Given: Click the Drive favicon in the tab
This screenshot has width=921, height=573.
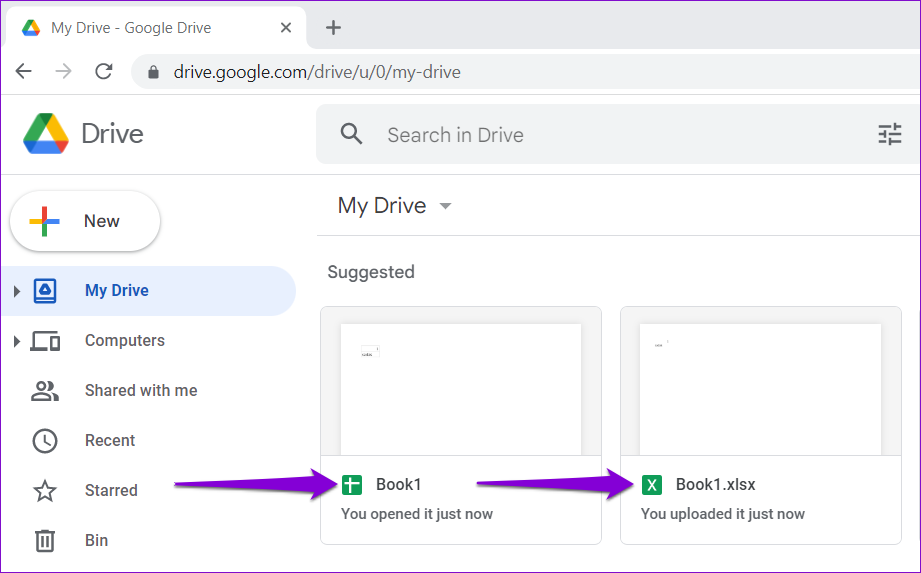Looking at the screenshot, I should click(31, 28).
